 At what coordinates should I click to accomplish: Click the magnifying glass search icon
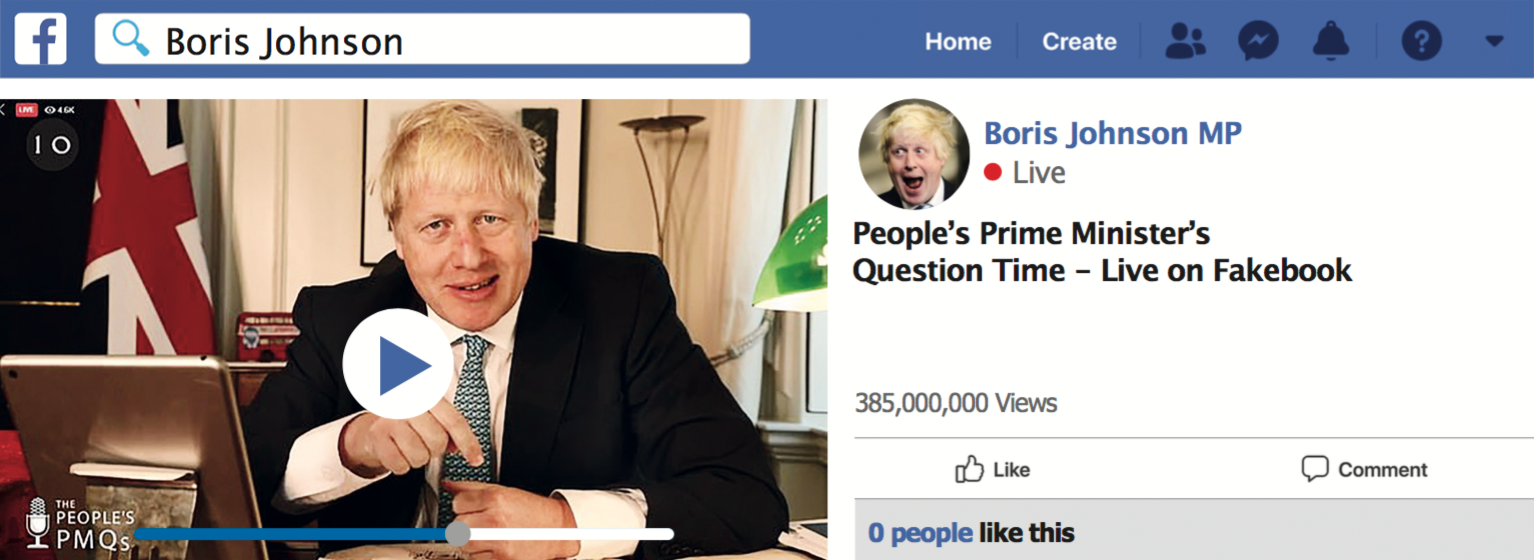(130, 39)
